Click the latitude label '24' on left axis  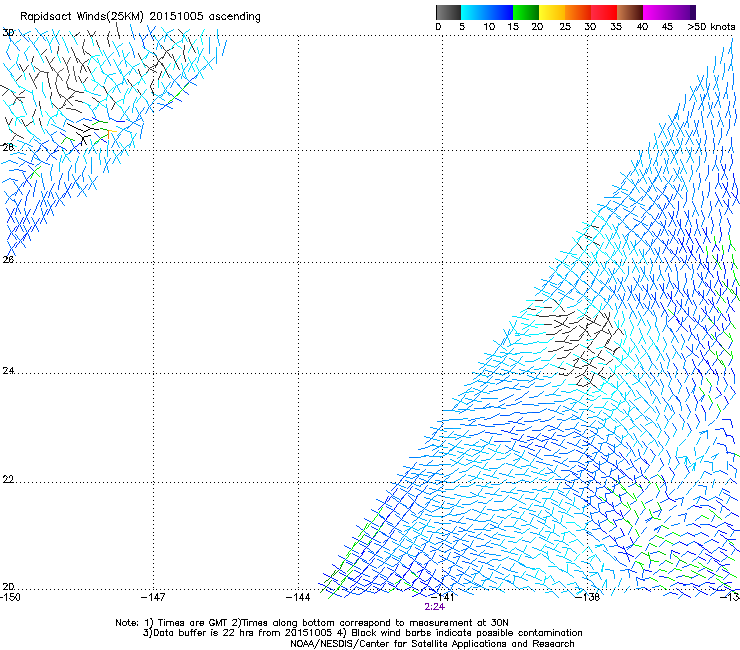point(8,371)
